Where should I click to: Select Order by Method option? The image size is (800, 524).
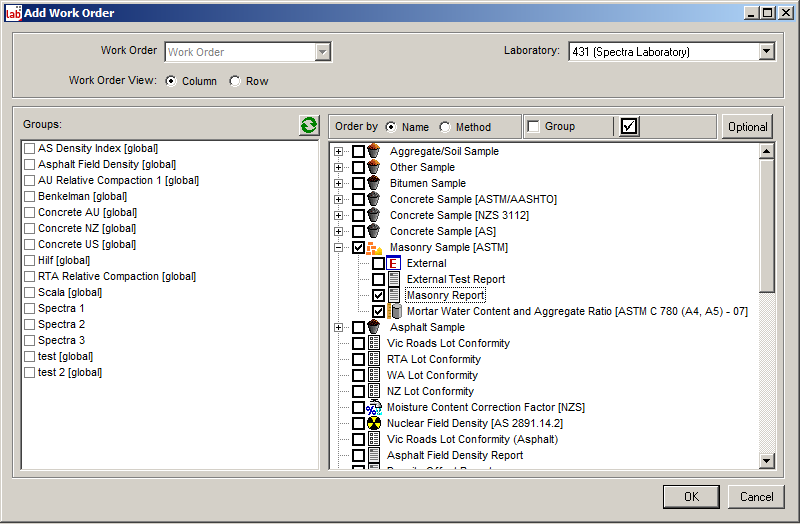click(x=445, y=127)
